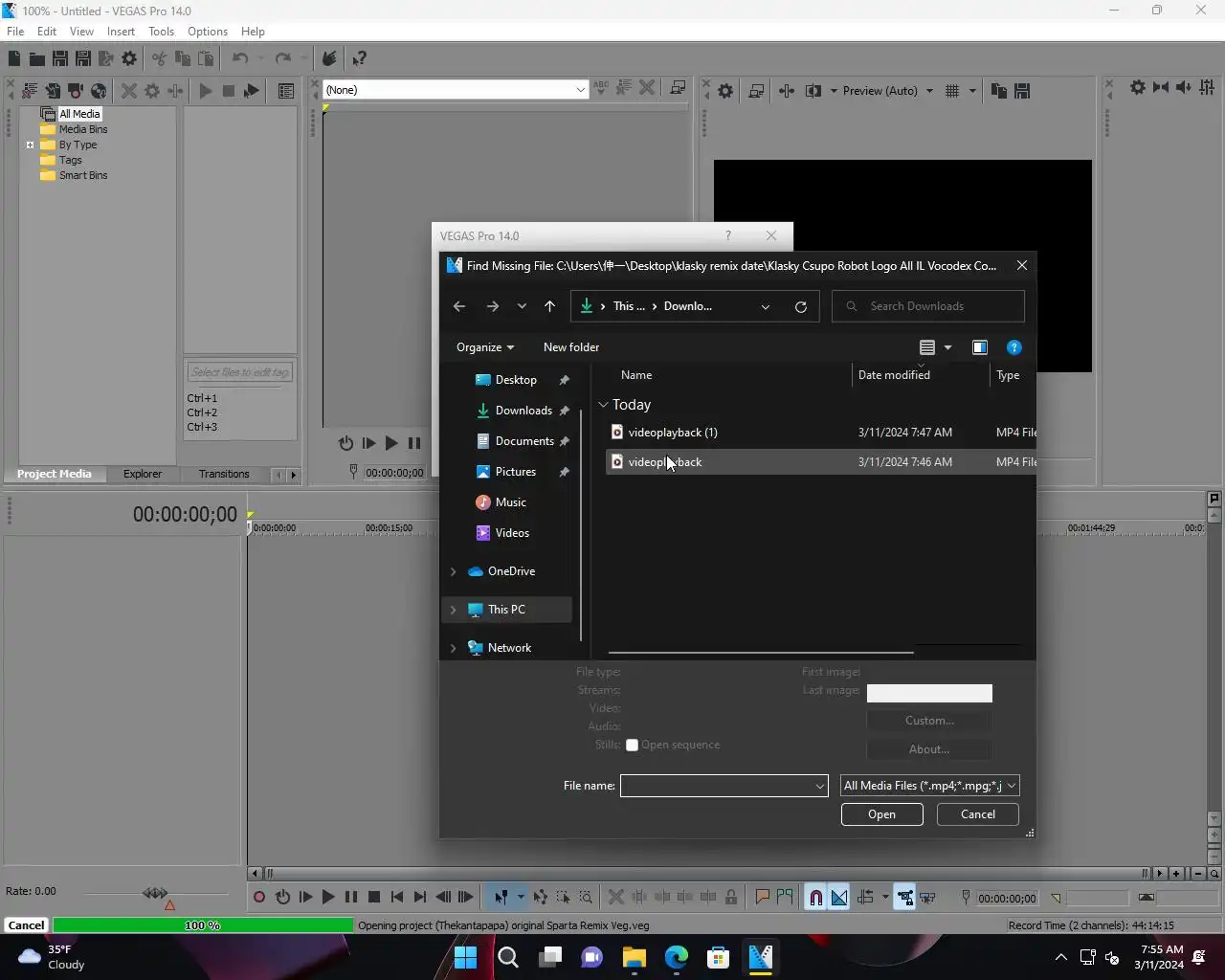Cancel the Find Missing File dialog
Image resolution: width=1225 pixels, height=980 pixels.
(x=977, y=814)
